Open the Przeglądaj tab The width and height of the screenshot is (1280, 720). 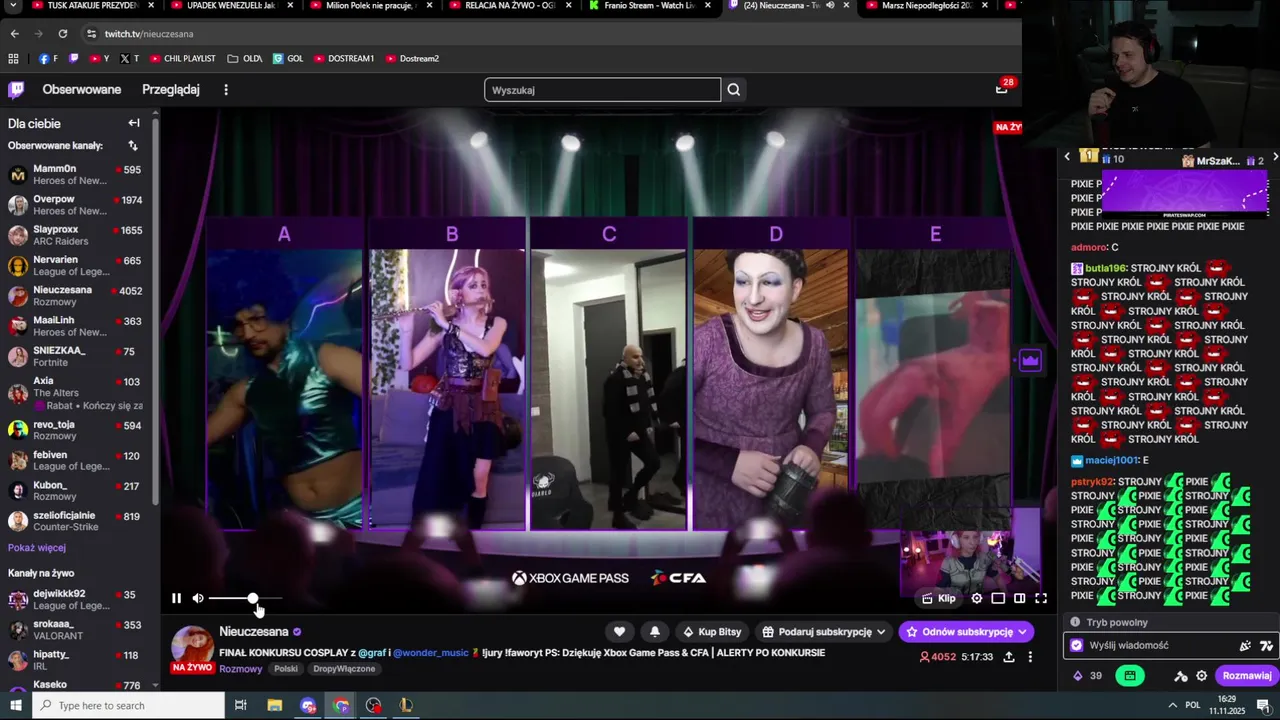tap(171, 90)
